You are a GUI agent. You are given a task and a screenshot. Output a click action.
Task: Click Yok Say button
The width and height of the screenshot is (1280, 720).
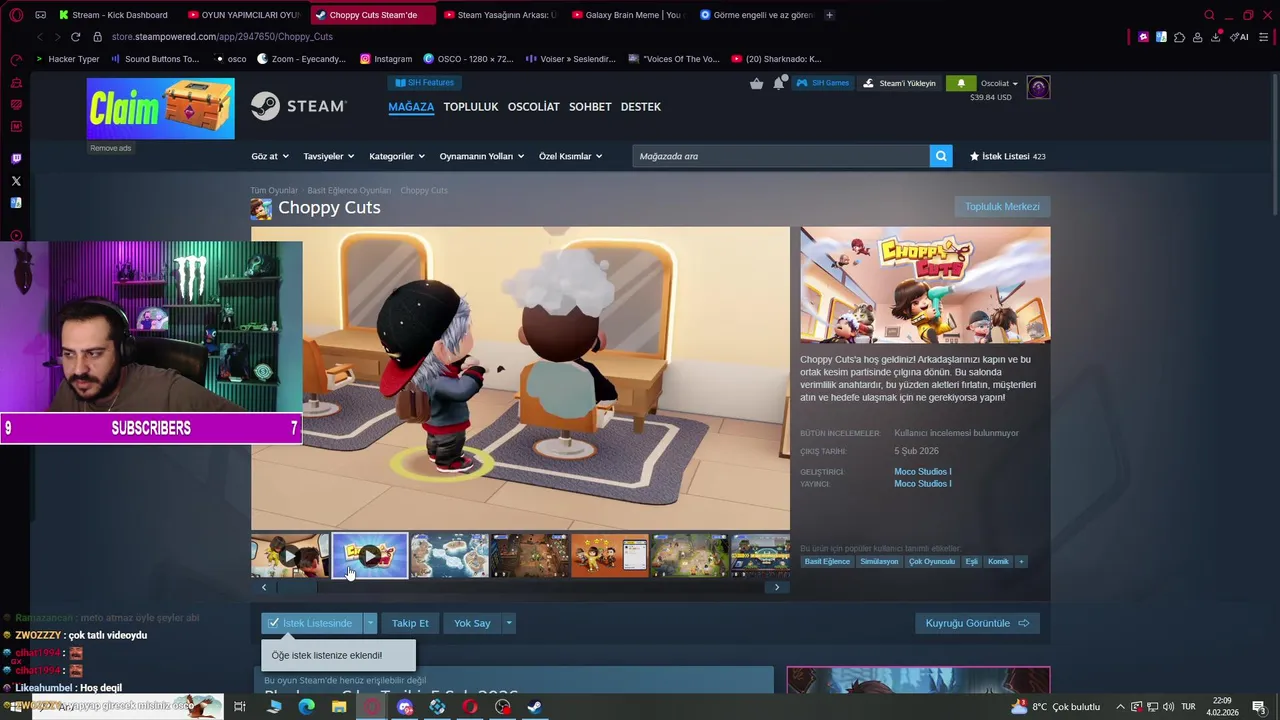point(472,623)
